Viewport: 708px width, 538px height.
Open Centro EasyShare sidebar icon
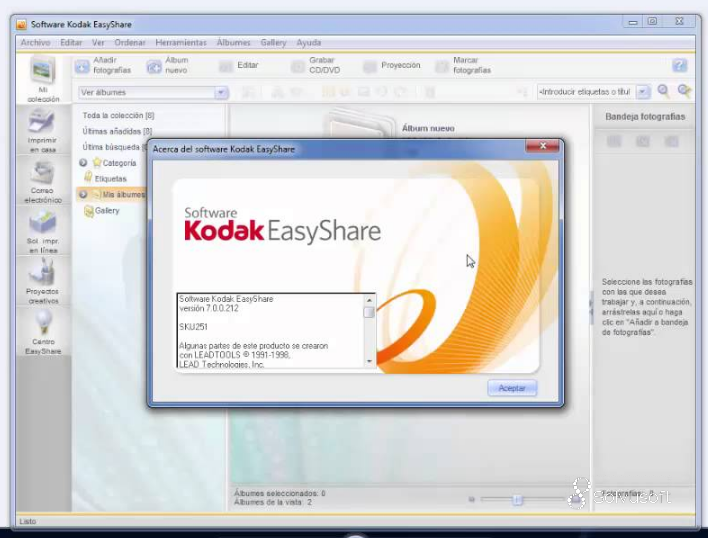(x=43, y=333)
